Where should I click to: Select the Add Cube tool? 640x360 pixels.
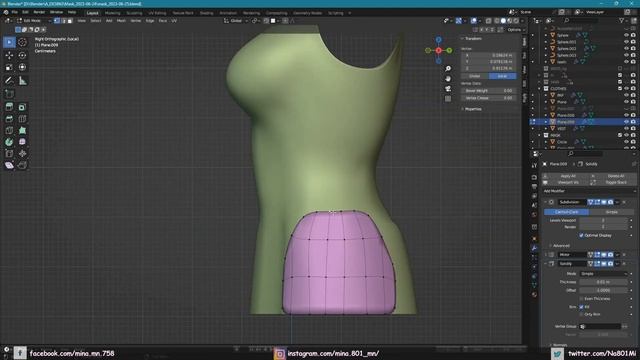9,94
